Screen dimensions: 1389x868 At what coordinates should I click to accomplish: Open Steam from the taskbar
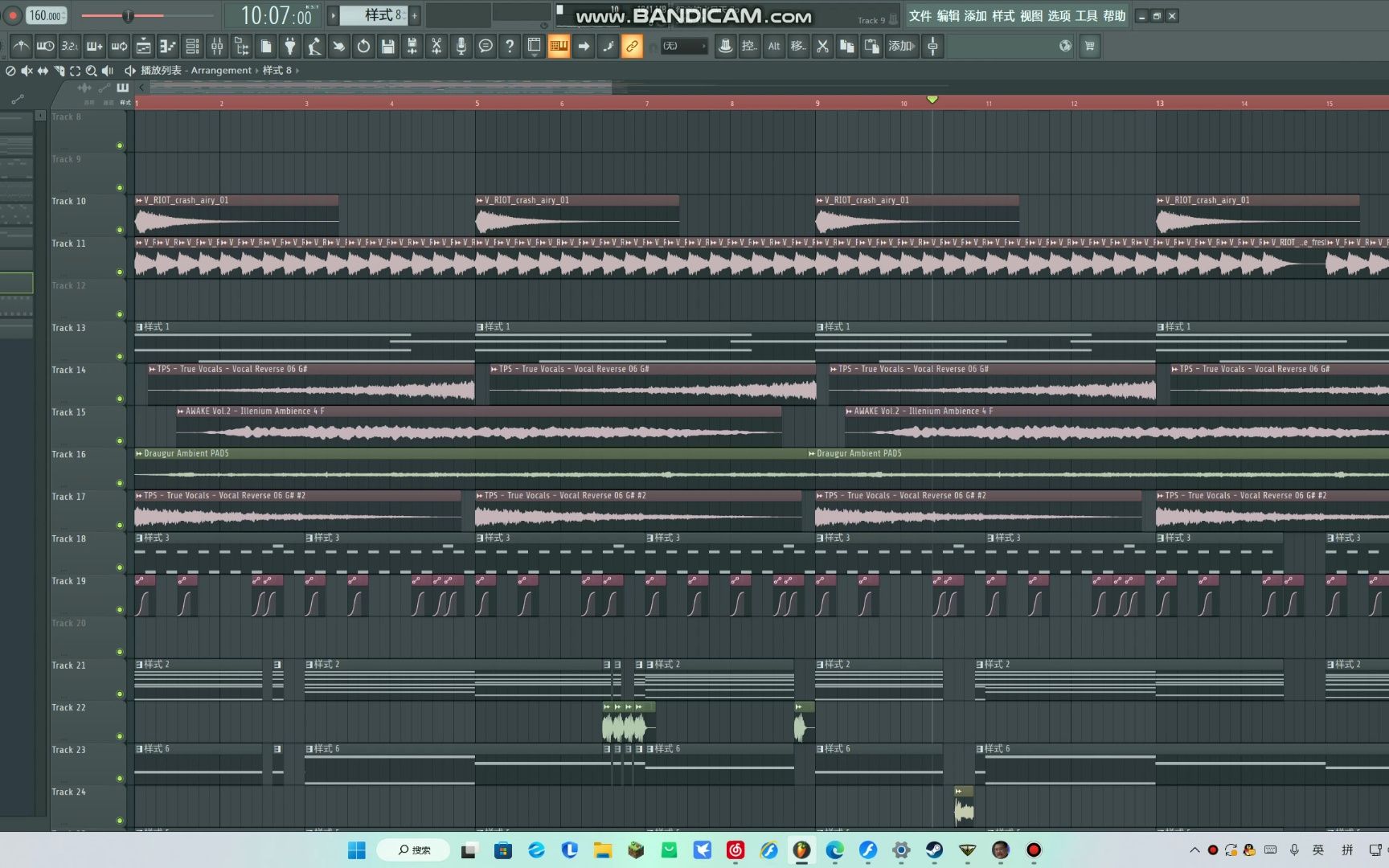[934, 850]
